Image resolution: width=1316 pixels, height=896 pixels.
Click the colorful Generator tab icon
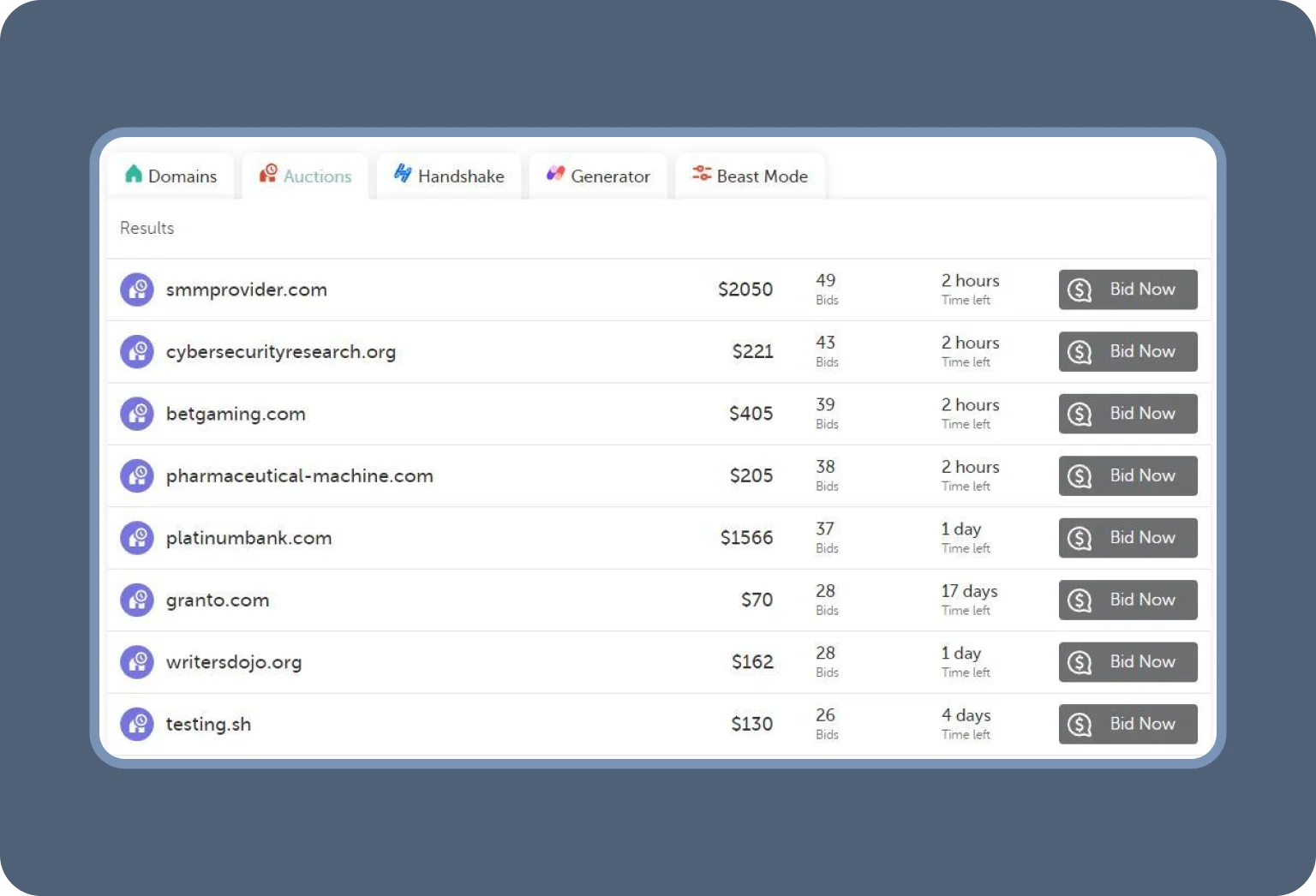(x=555, y=174)
